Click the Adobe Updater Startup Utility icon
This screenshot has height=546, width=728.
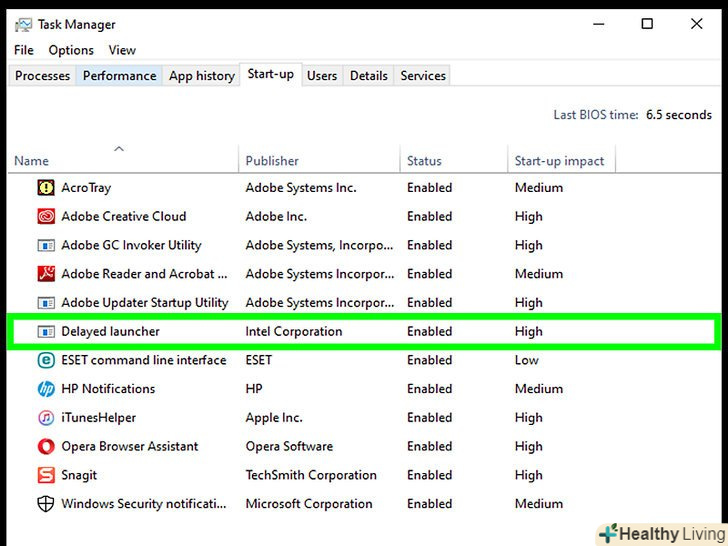(x=46, y=303)
